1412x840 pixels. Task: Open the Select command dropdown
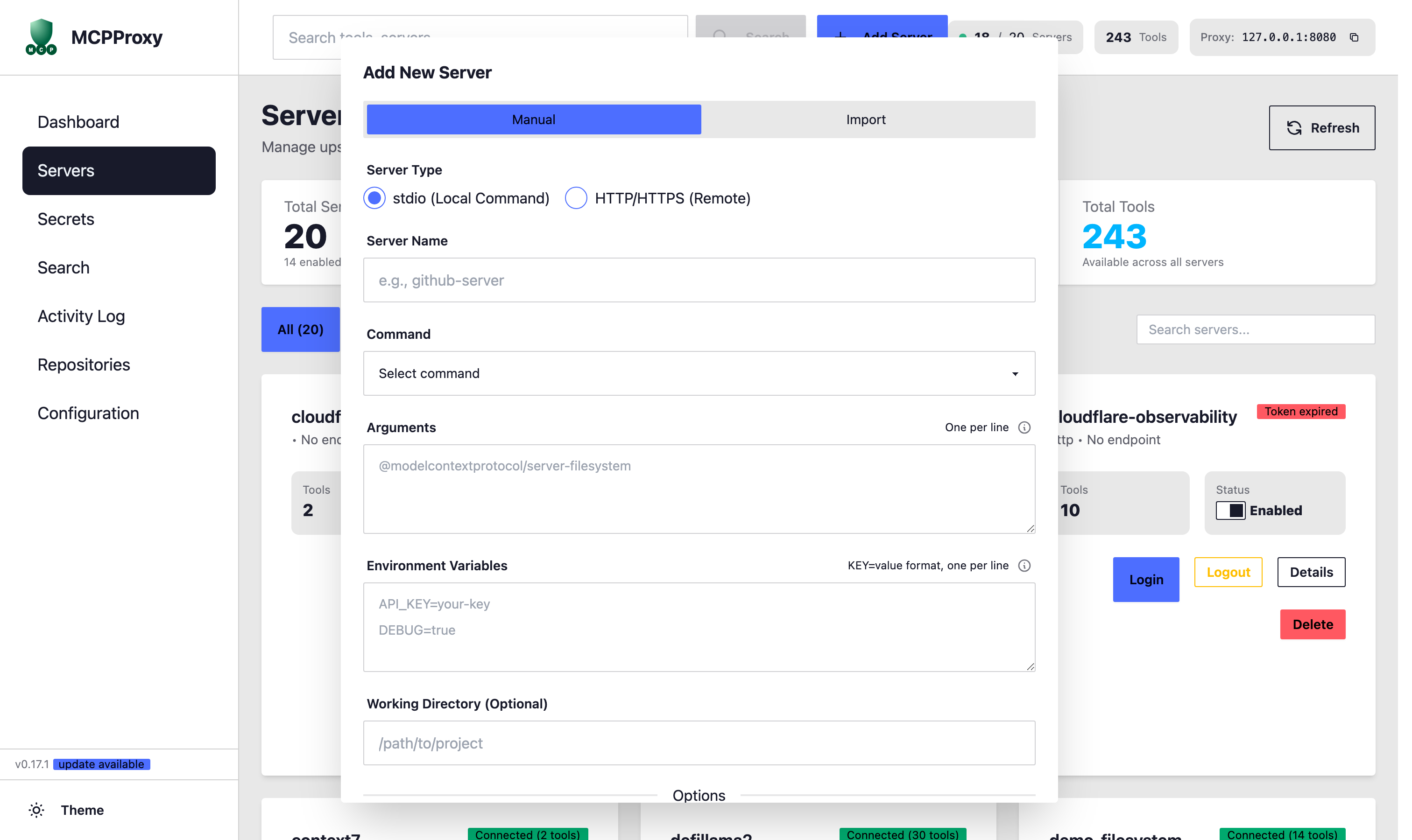pos(699,373)
